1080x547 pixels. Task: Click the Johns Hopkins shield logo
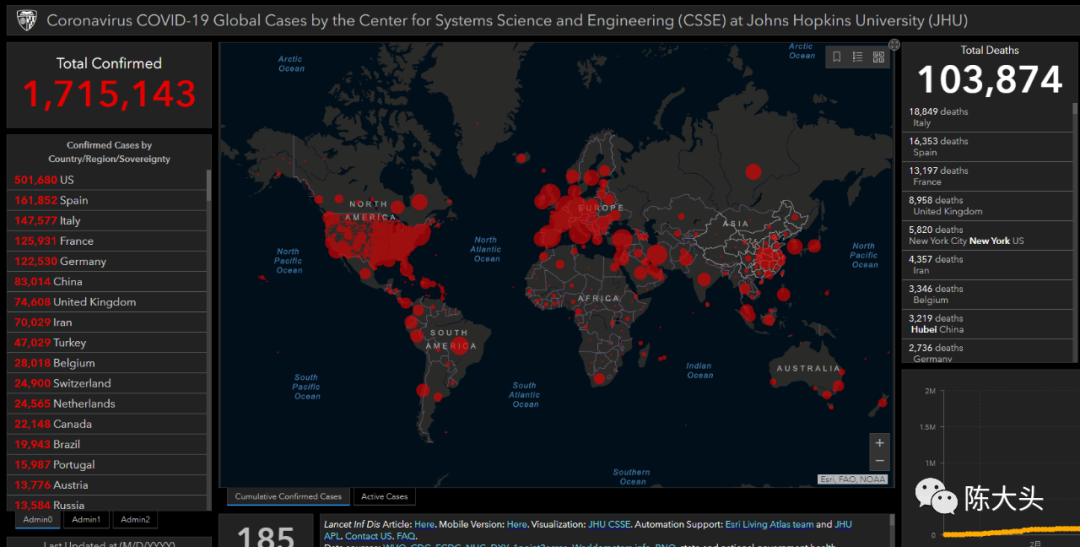coord(28,20)
